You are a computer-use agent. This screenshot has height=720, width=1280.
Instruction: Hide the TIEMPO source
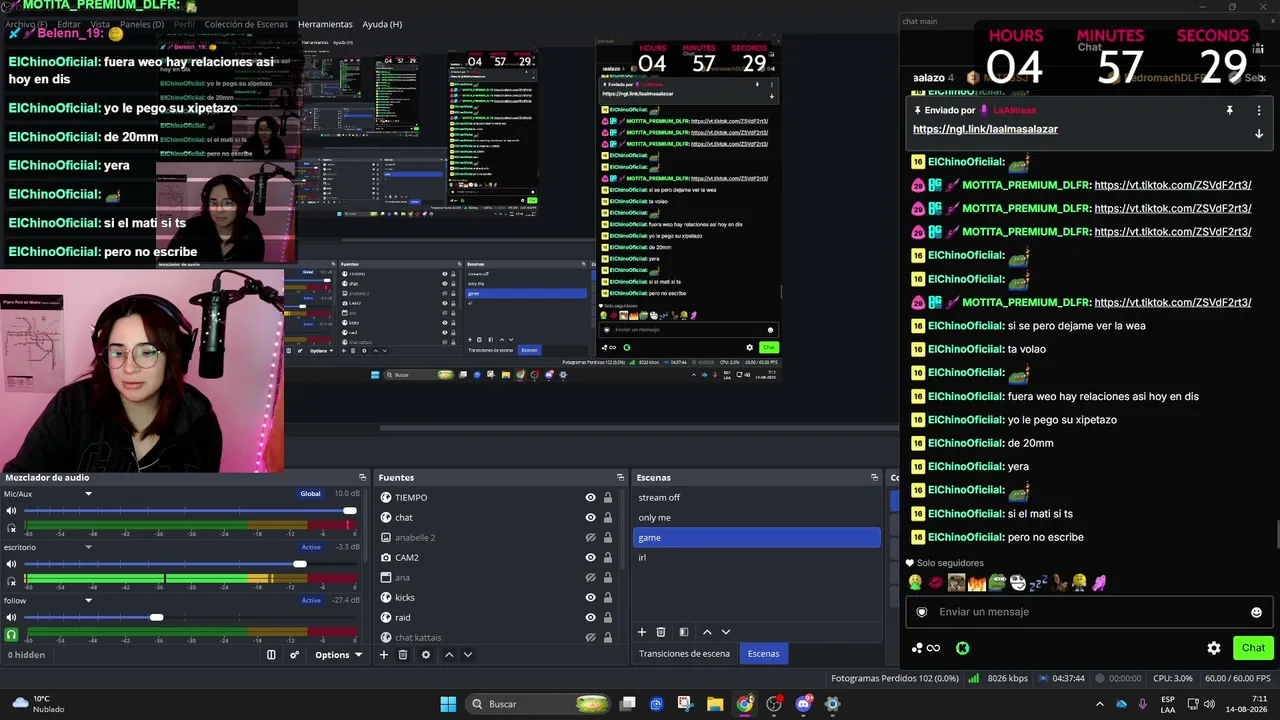(x=590, y=498)
